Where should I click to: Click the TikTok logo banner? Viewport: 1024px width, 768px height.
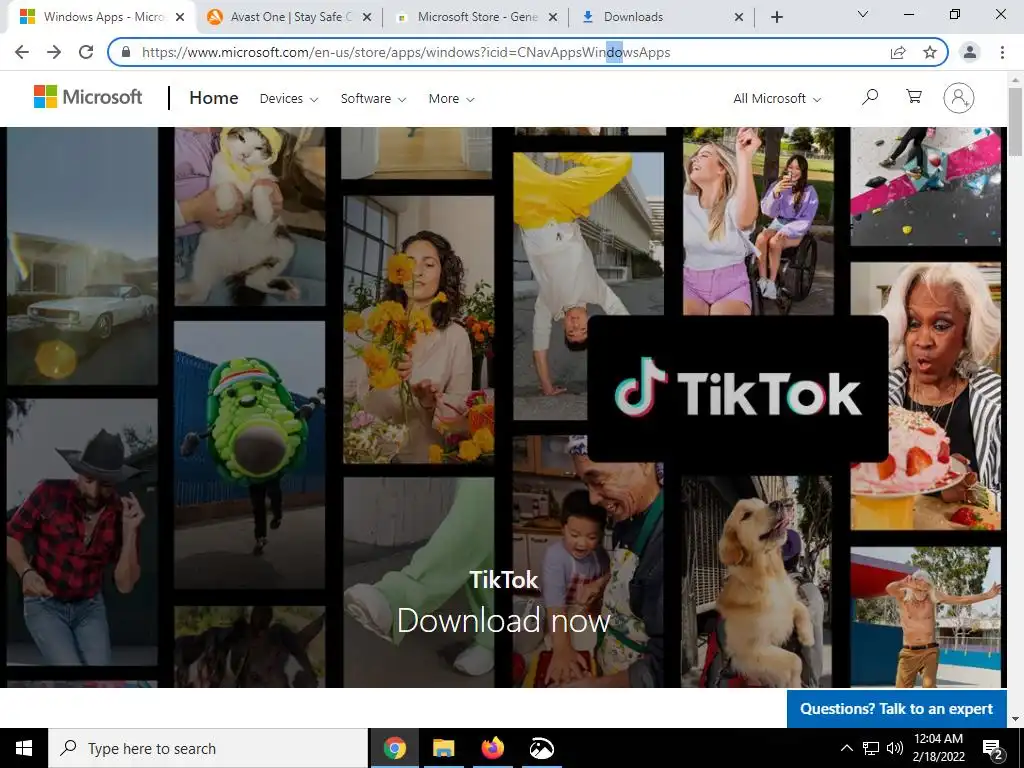coord(738,389)
